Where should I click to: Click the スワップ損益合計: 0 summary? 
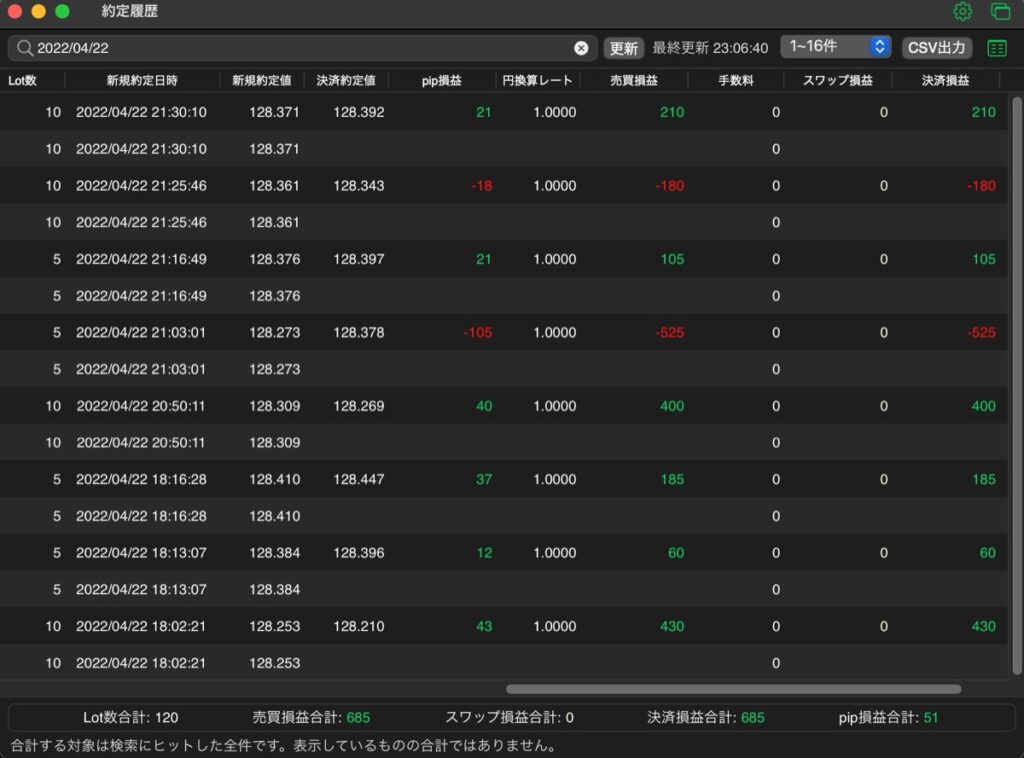pos(509,718)
